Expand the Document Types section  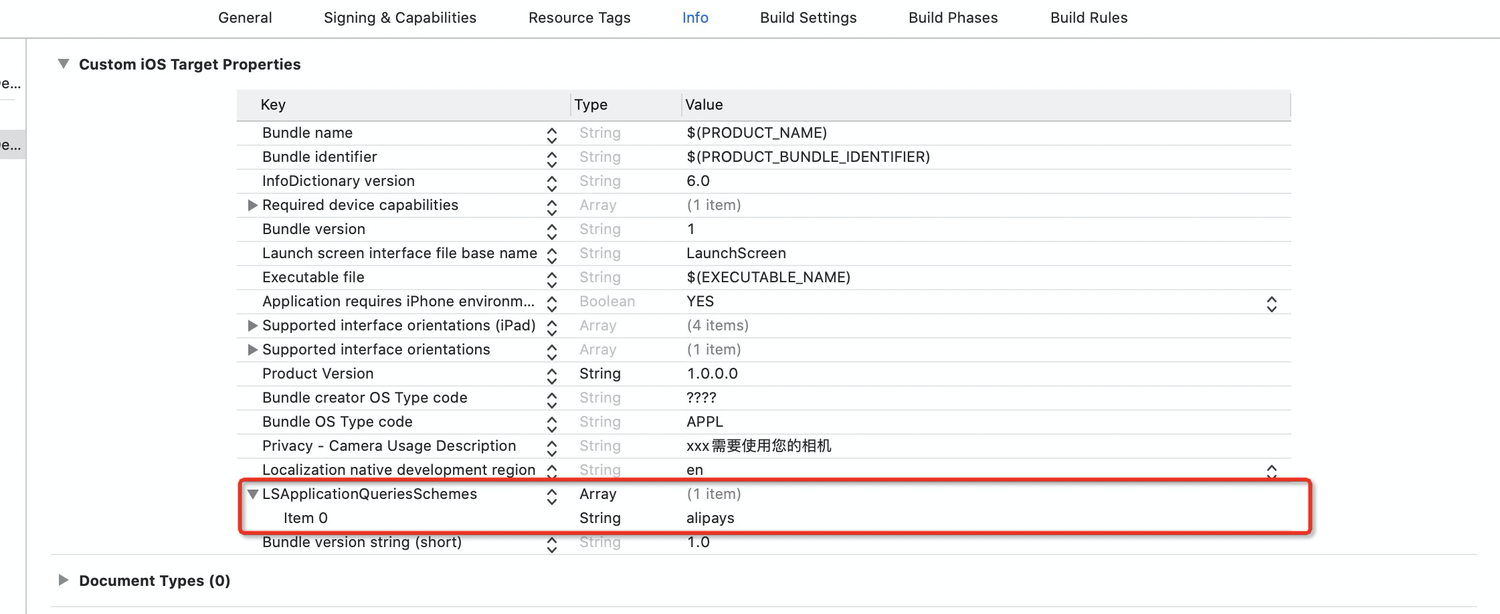[x=63, y=580]
